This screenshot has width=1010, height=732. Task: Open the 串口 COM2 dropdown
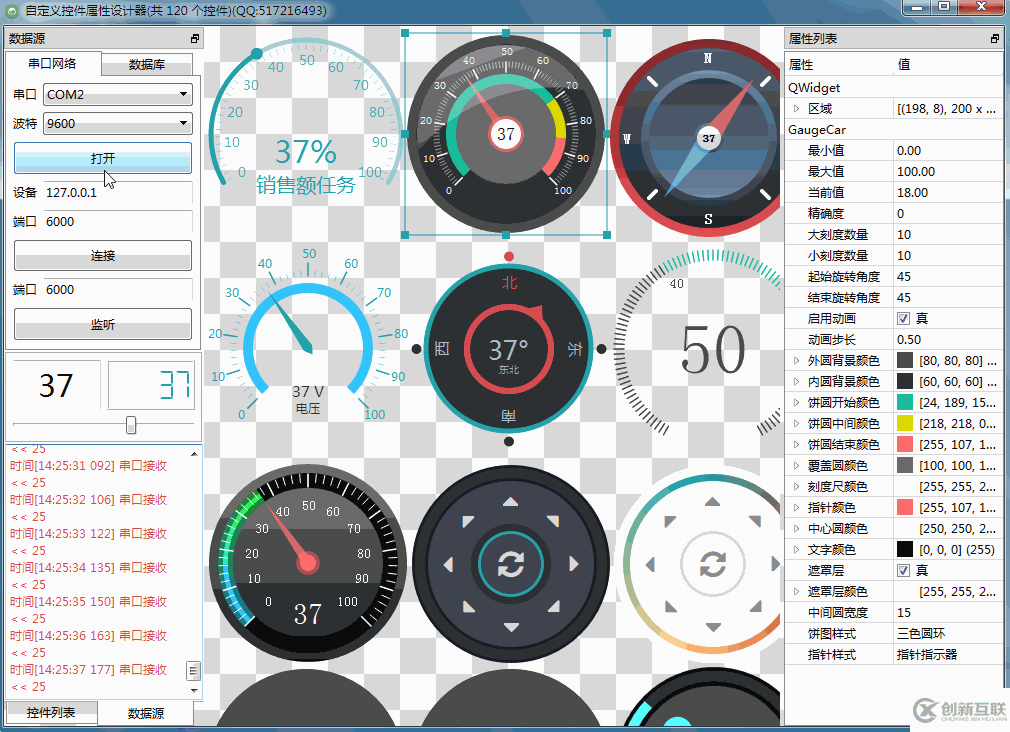point(118,94)
